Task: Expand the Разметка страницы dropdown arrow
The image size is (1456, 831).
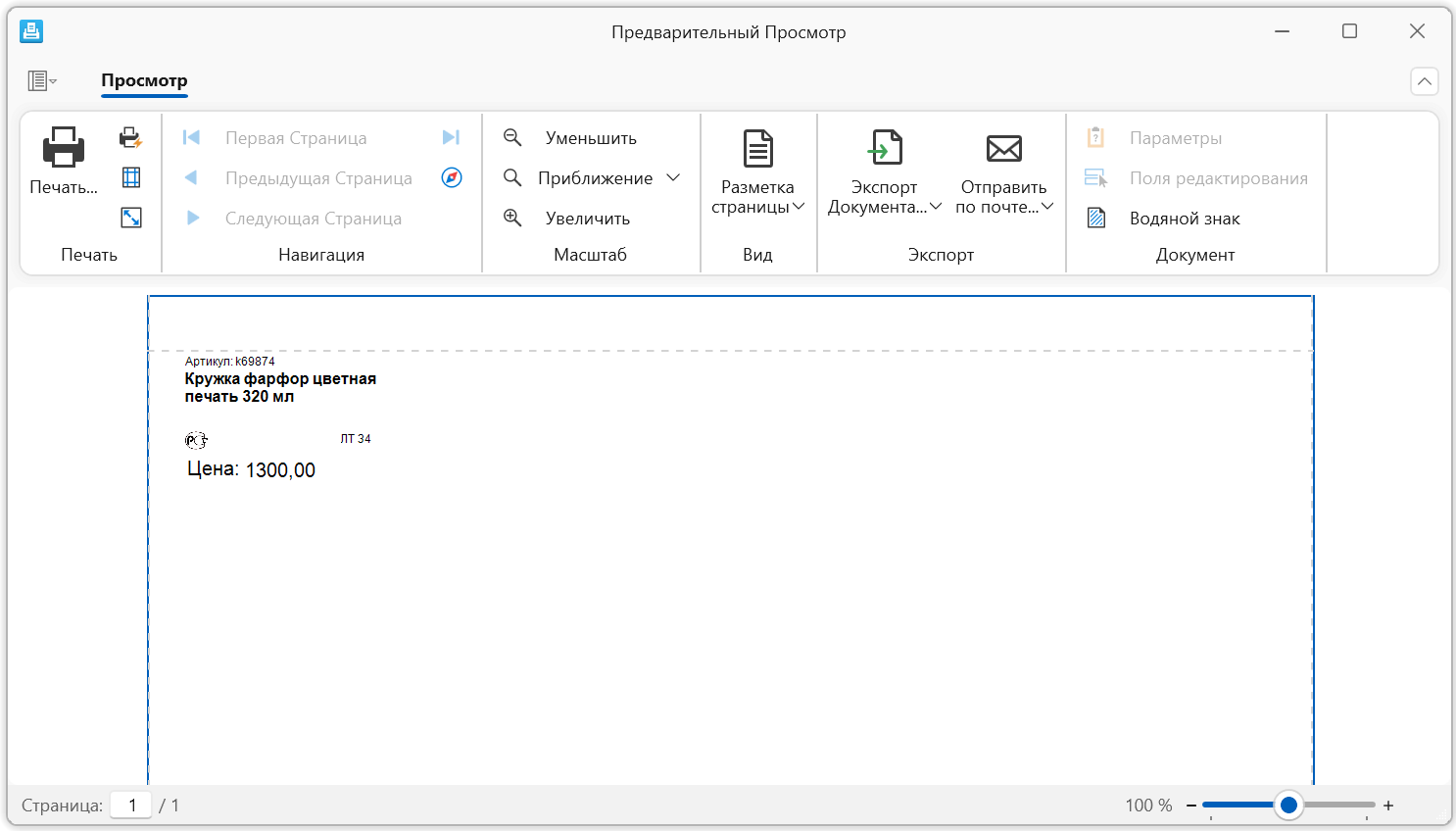Action: [x=799, y=207]
